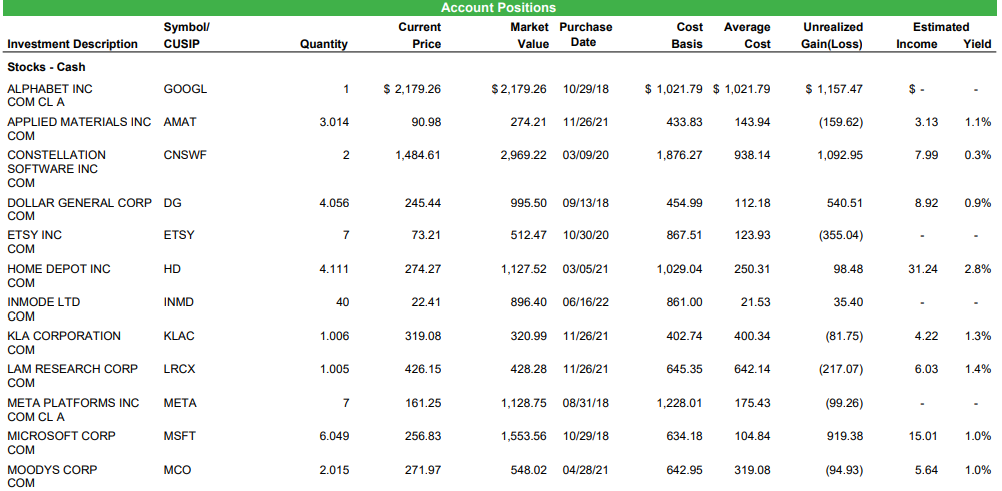Click Constellation estimated income 7.99
Image resolution: width=1002 pixels, height=491 pixels.
[x=926, y=155]
